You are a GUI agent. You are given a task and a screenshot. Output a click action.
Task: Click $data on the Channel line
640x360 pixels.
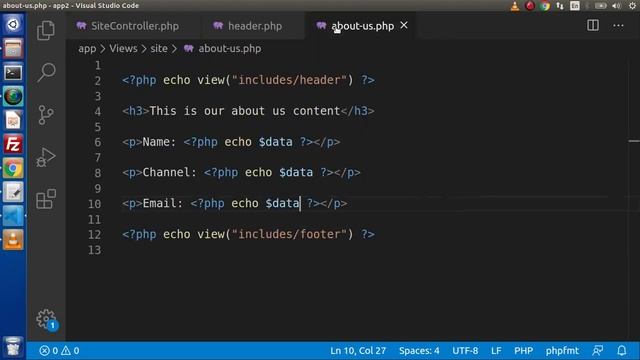pos(296,173)
